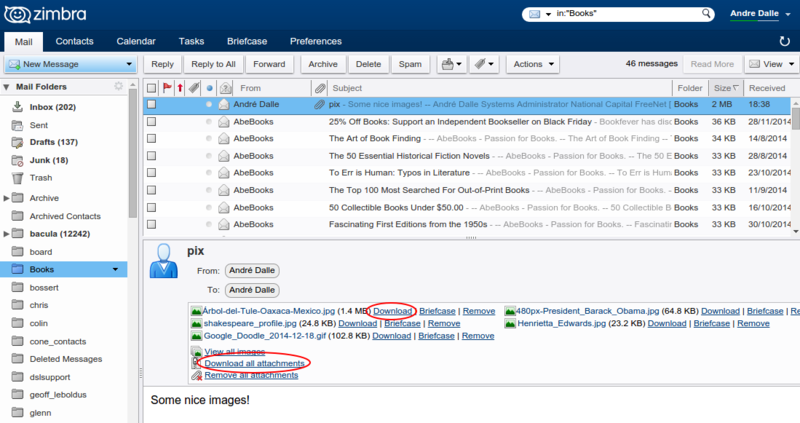Open View dropdown menu
The height and width of the screenshot is (423, 800).
tap(771, 64)
